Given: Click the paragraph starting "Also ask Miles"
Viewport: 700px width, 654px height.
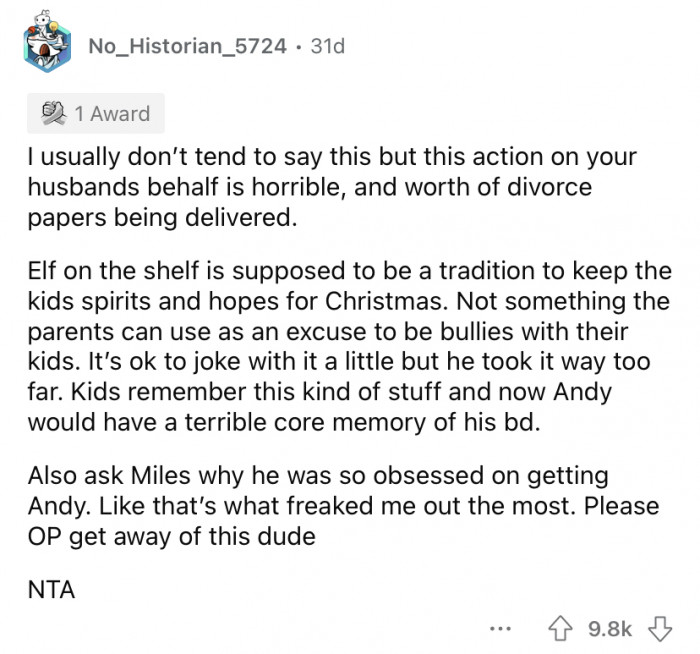Looking at the screenshot, I should point(340,507).
